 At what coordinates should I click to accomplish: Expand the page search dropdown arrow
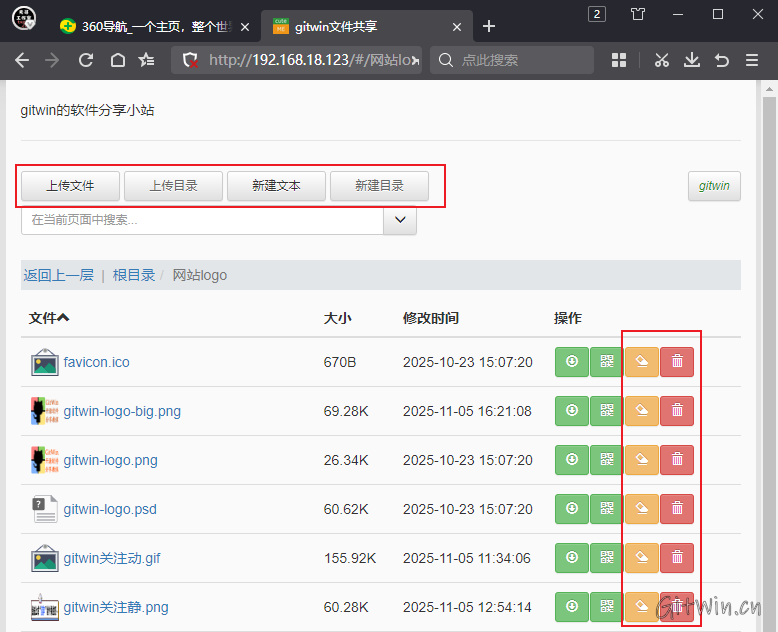point(400,220)
